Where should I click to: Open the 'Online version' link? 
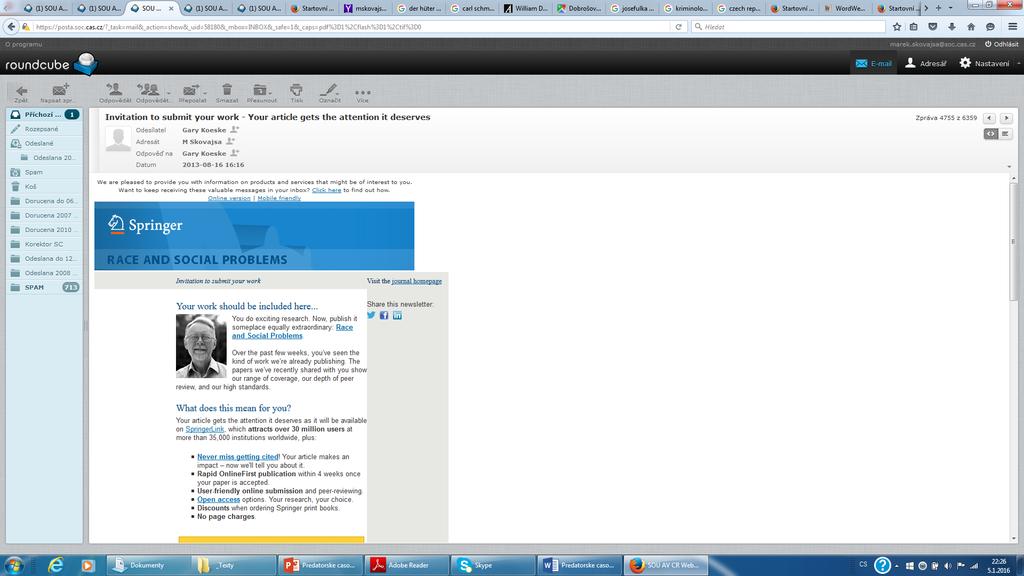tap(229, 198)
